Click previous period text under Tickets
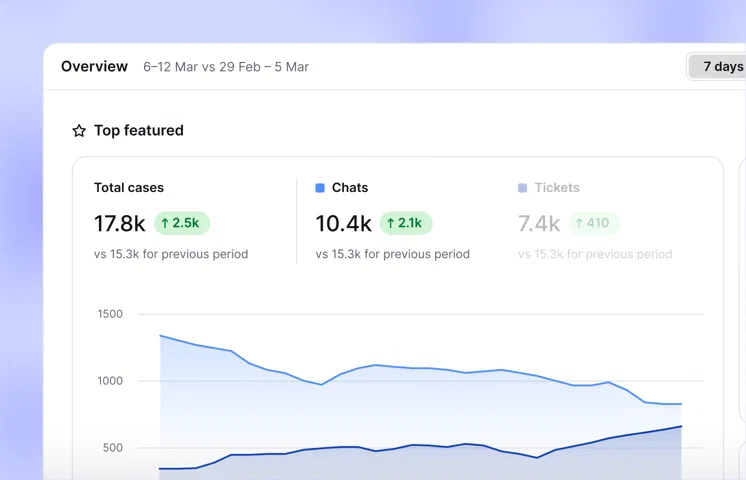 coord(595,254)
